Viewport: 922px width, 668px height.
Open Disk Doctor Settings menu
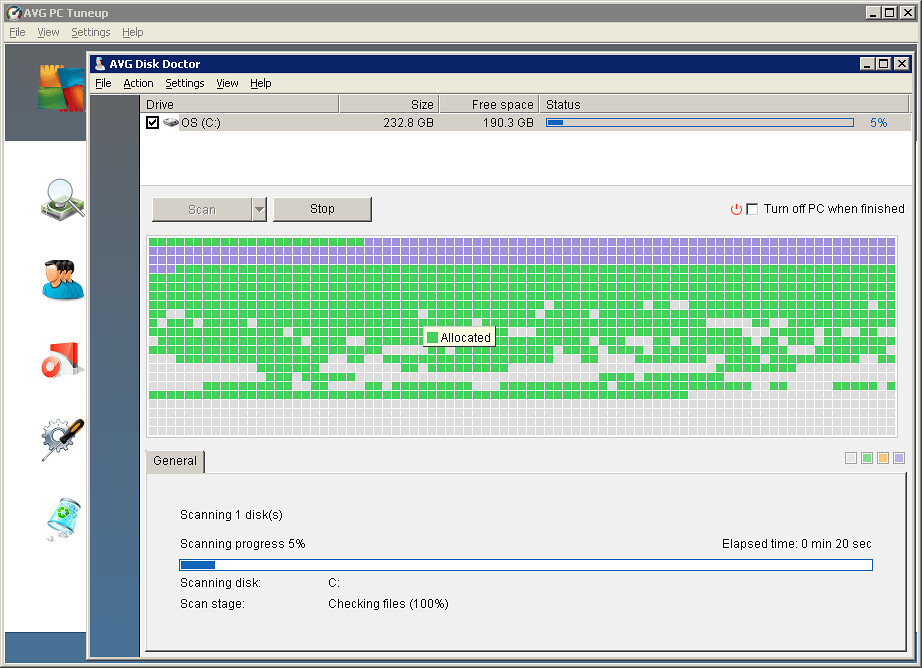(185, 83)
